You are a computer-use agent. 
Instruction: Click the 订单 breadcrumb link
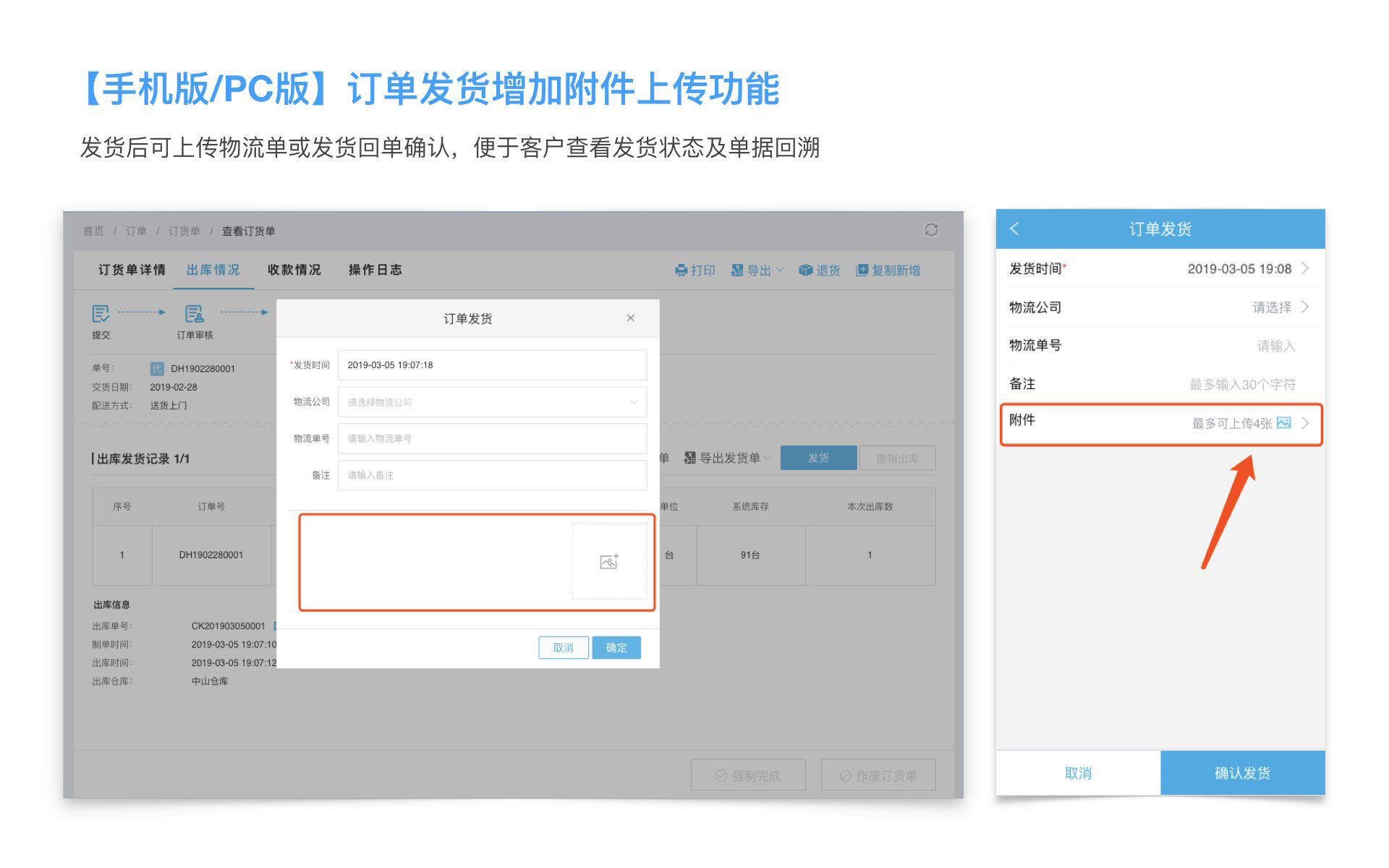tap(136, 231)
